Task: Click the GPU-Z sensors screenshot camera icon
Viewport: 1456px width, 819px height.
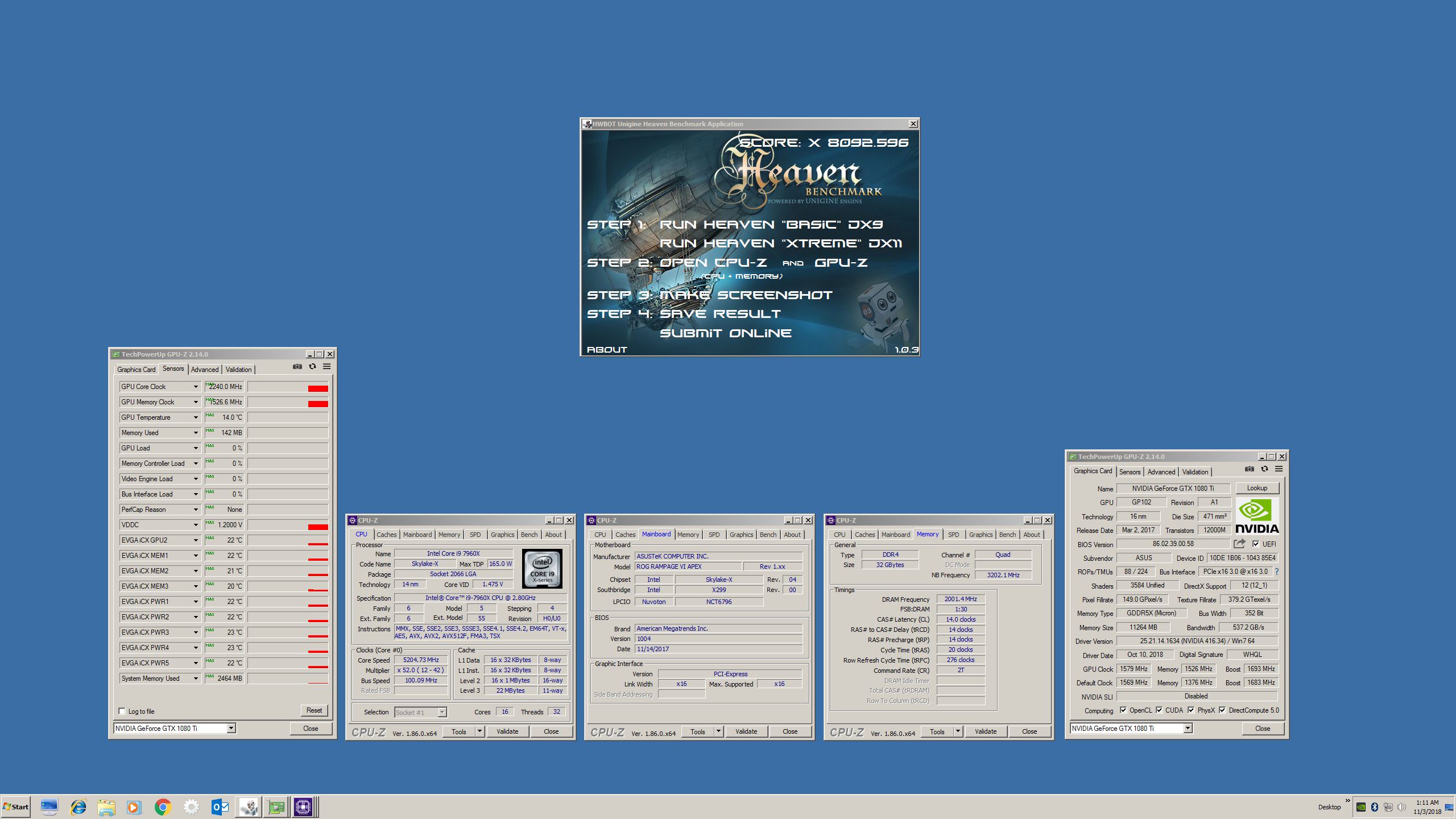Action: point(297,367)
